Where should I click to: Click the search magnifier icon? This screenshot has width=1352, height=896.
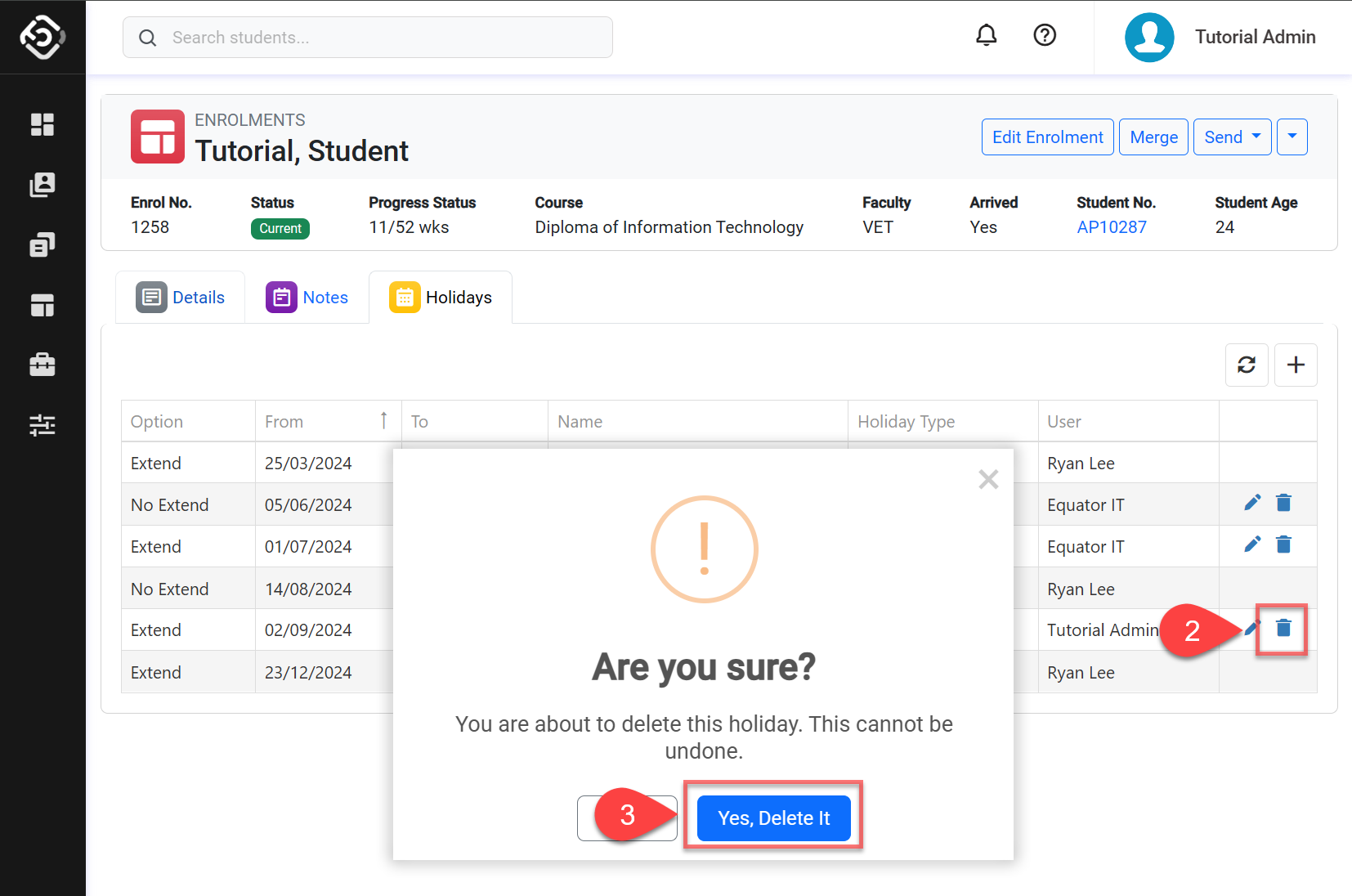click(147, 38)
